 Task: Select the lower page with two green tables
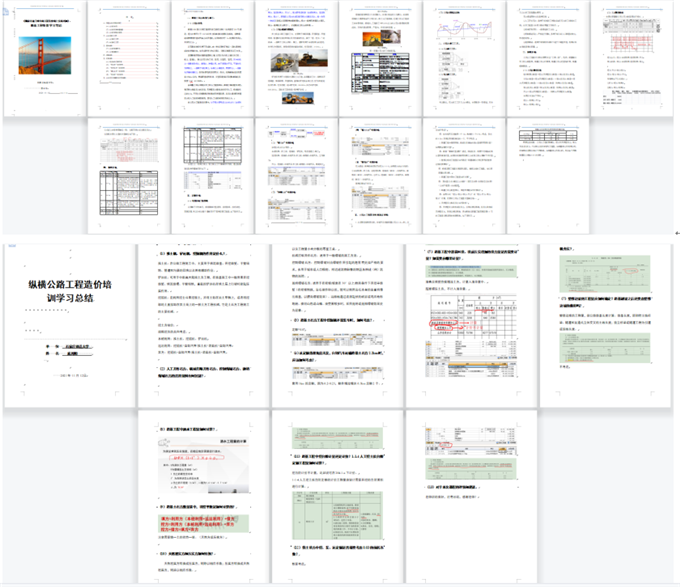tap(605, 326)
